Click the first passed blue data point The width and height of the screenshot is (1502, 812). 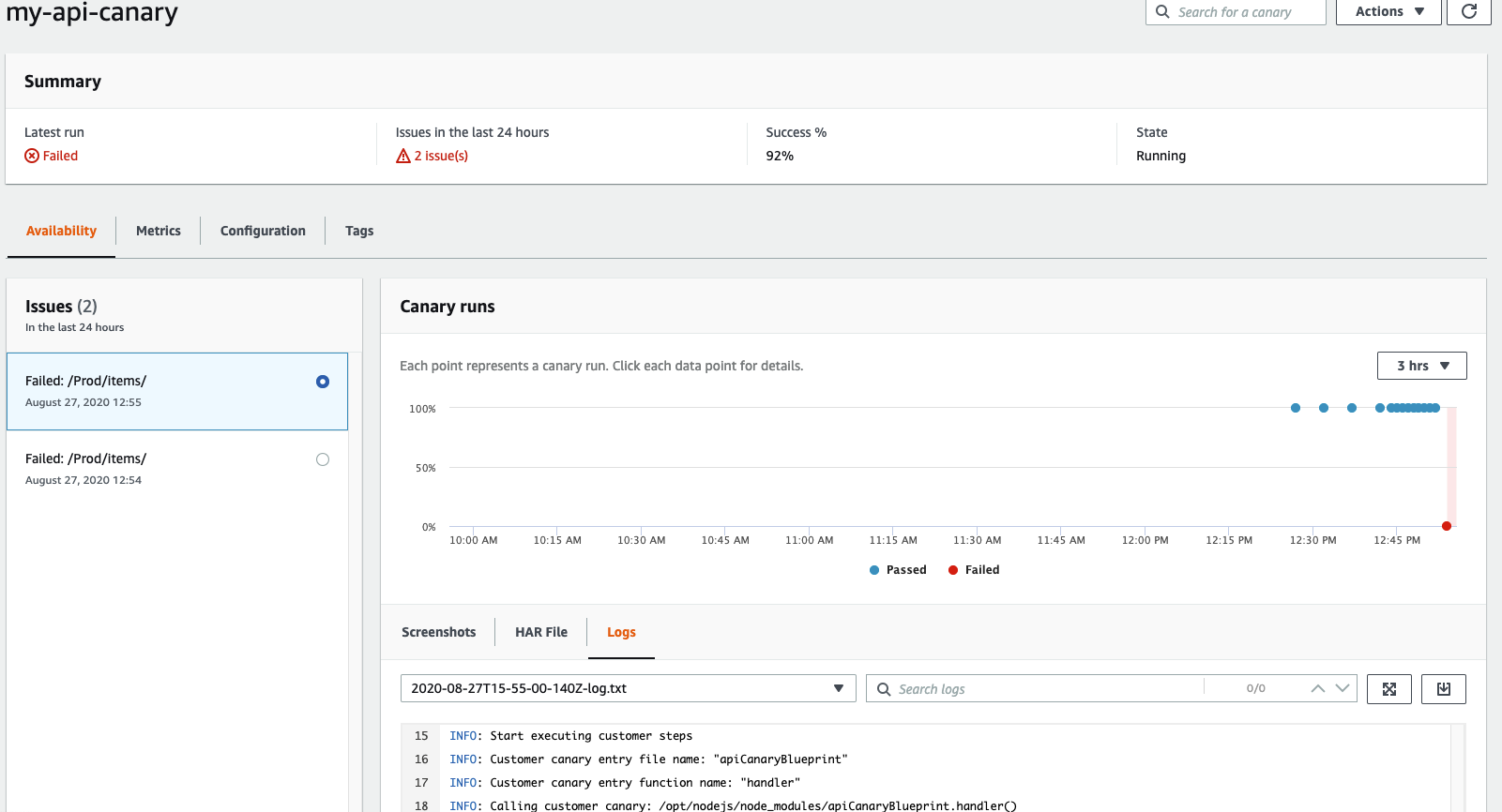1296,408
